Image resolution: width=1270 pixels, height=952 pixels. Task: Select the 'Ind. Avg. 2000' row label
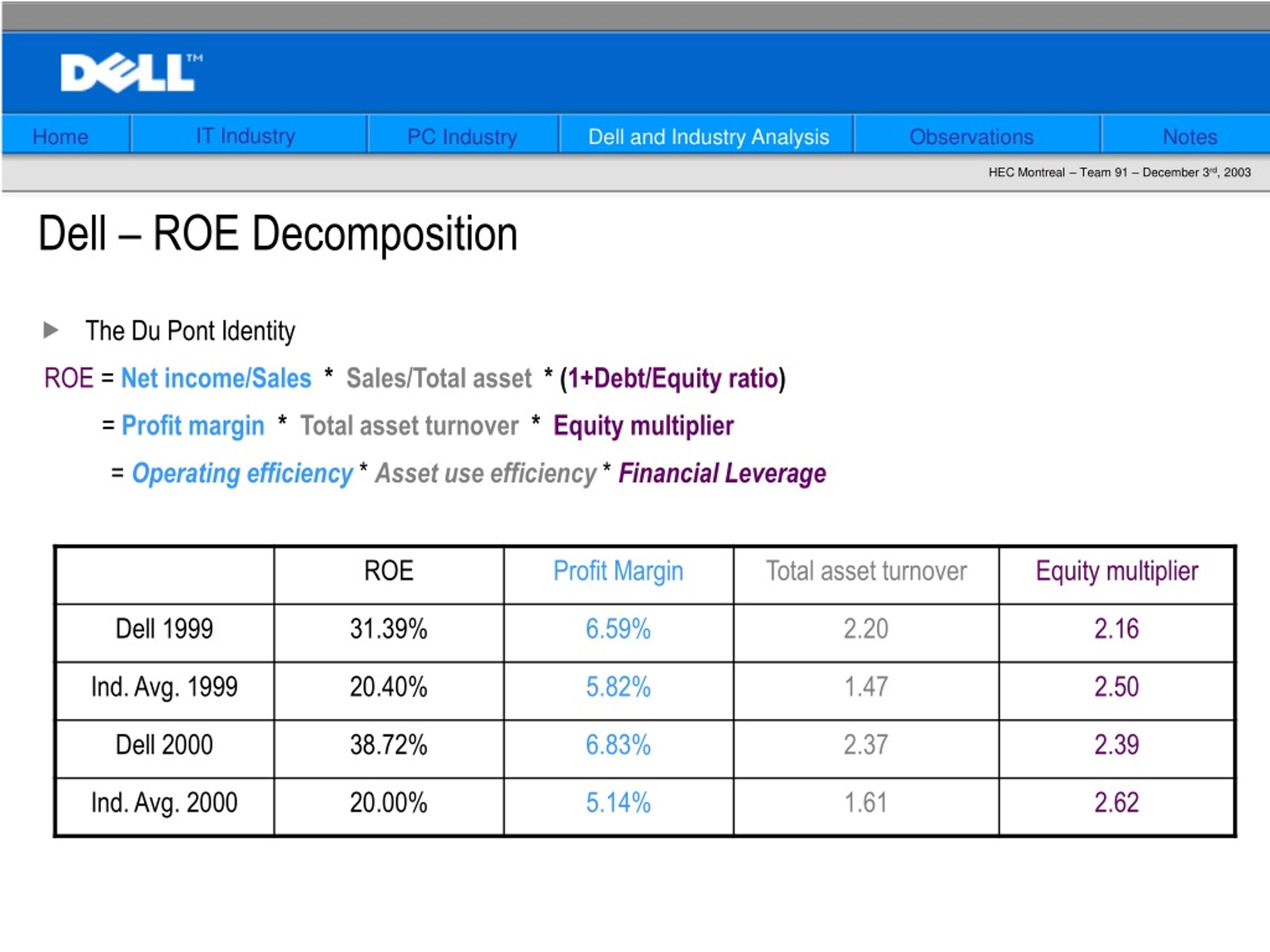point(164,803)
